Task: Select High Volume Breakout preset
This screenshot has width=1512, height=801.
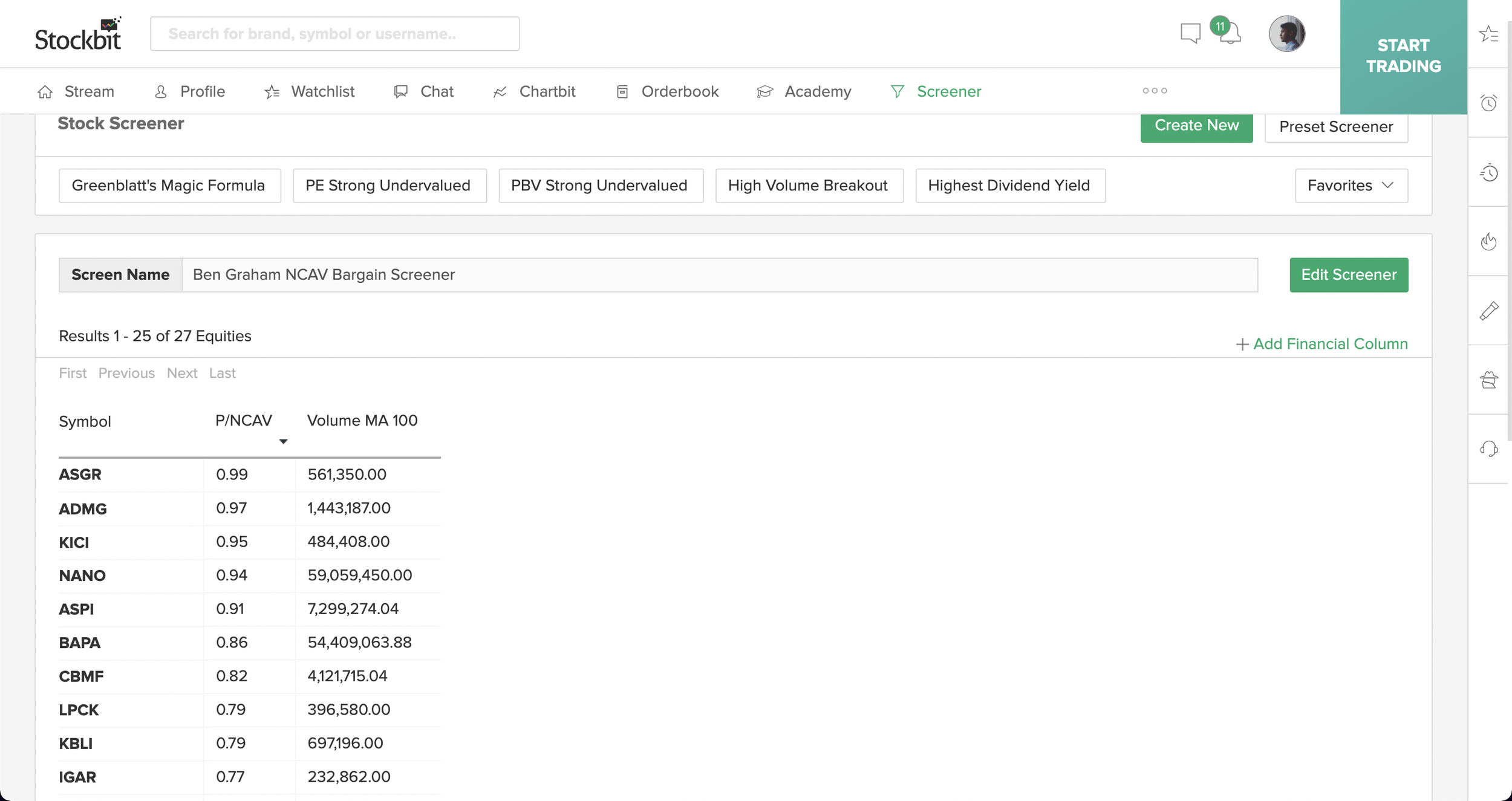Action: pos(809,186)
